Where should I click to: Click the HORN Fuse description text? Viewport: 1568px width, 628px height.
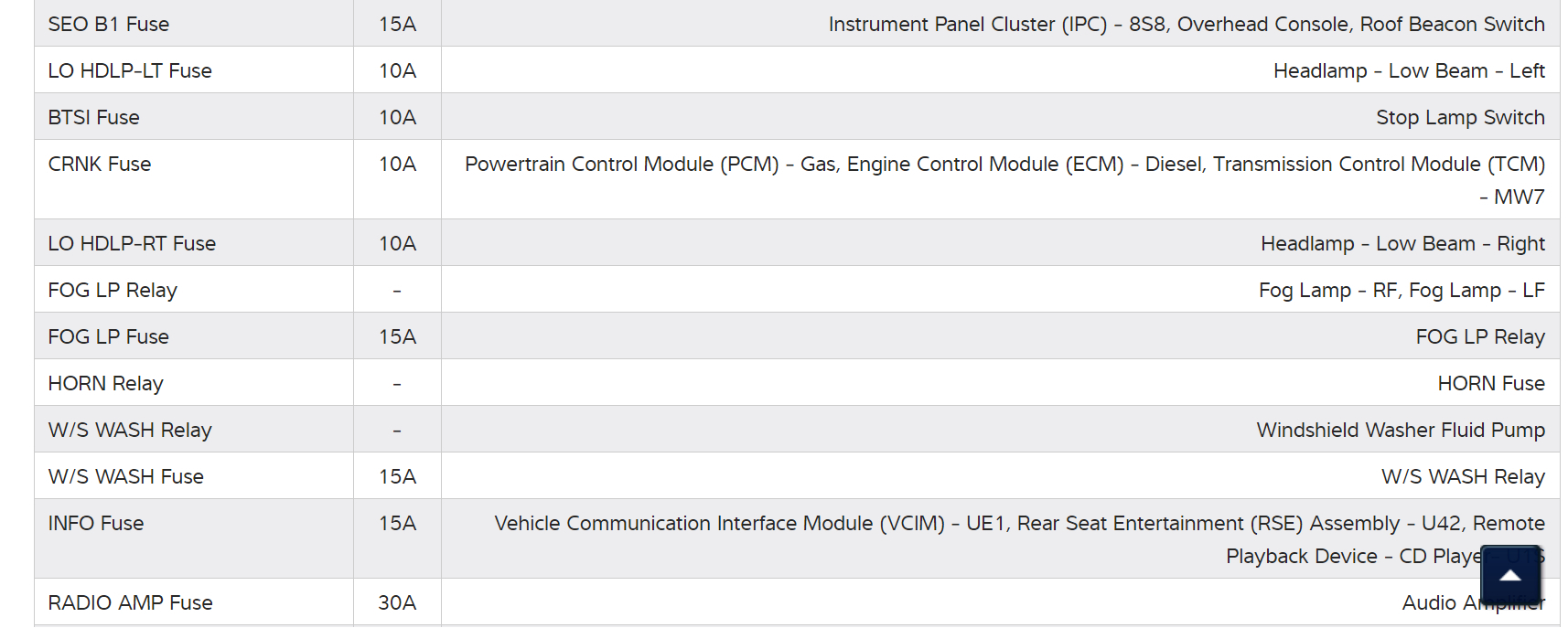coord(1491,384)
